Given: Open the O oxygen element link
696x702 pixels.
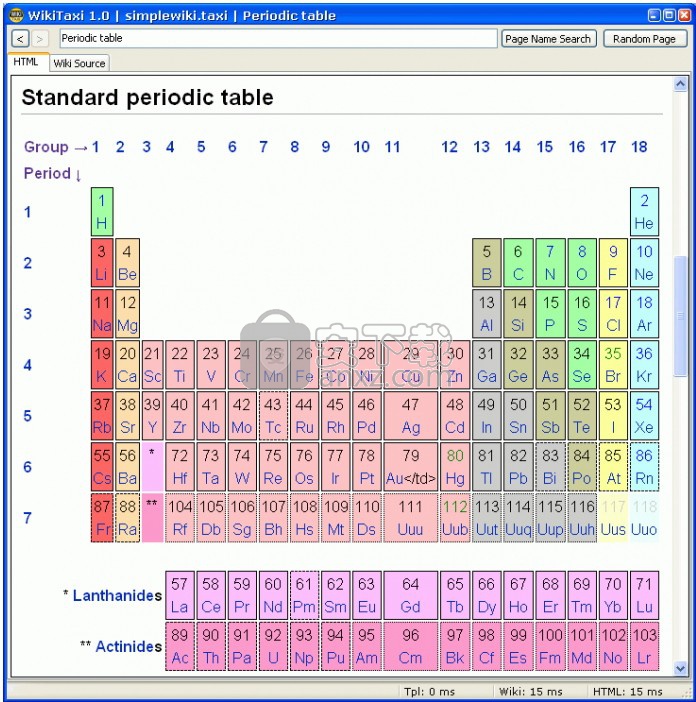Looking at the screenshot, I should coord(581,274).
